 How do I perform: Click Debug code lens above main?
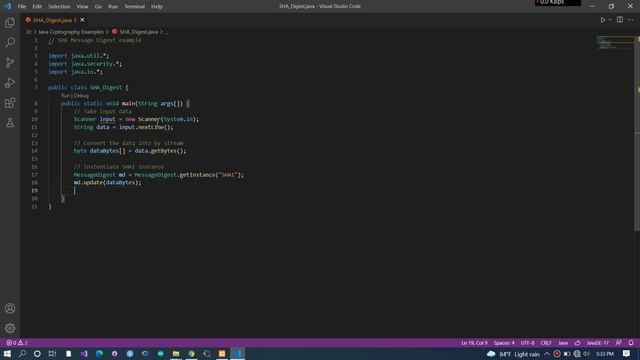(81, 96)
